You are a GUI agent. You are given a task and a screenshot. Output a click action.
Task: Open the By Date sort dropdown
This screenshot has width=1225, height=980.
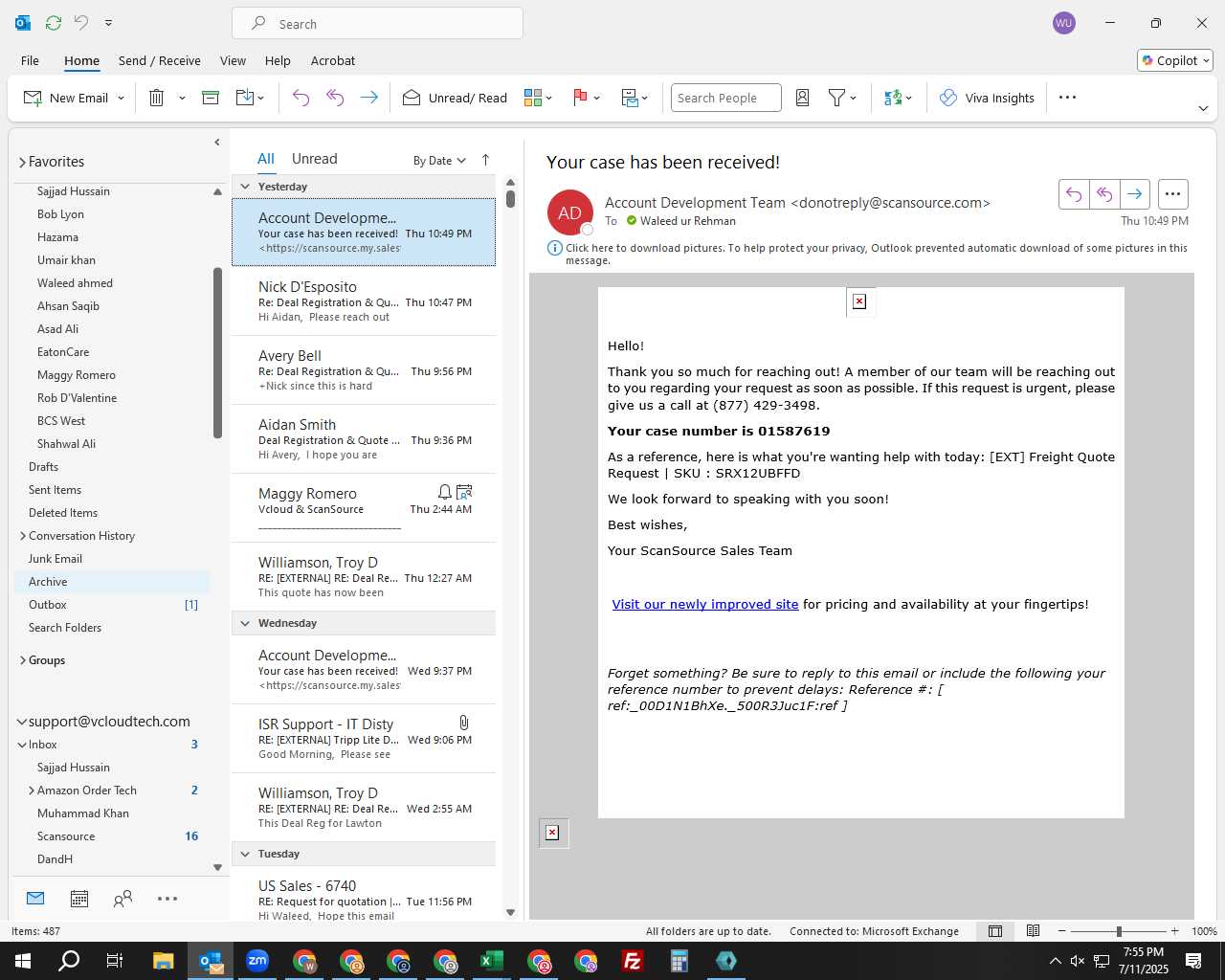pos(439,160)
